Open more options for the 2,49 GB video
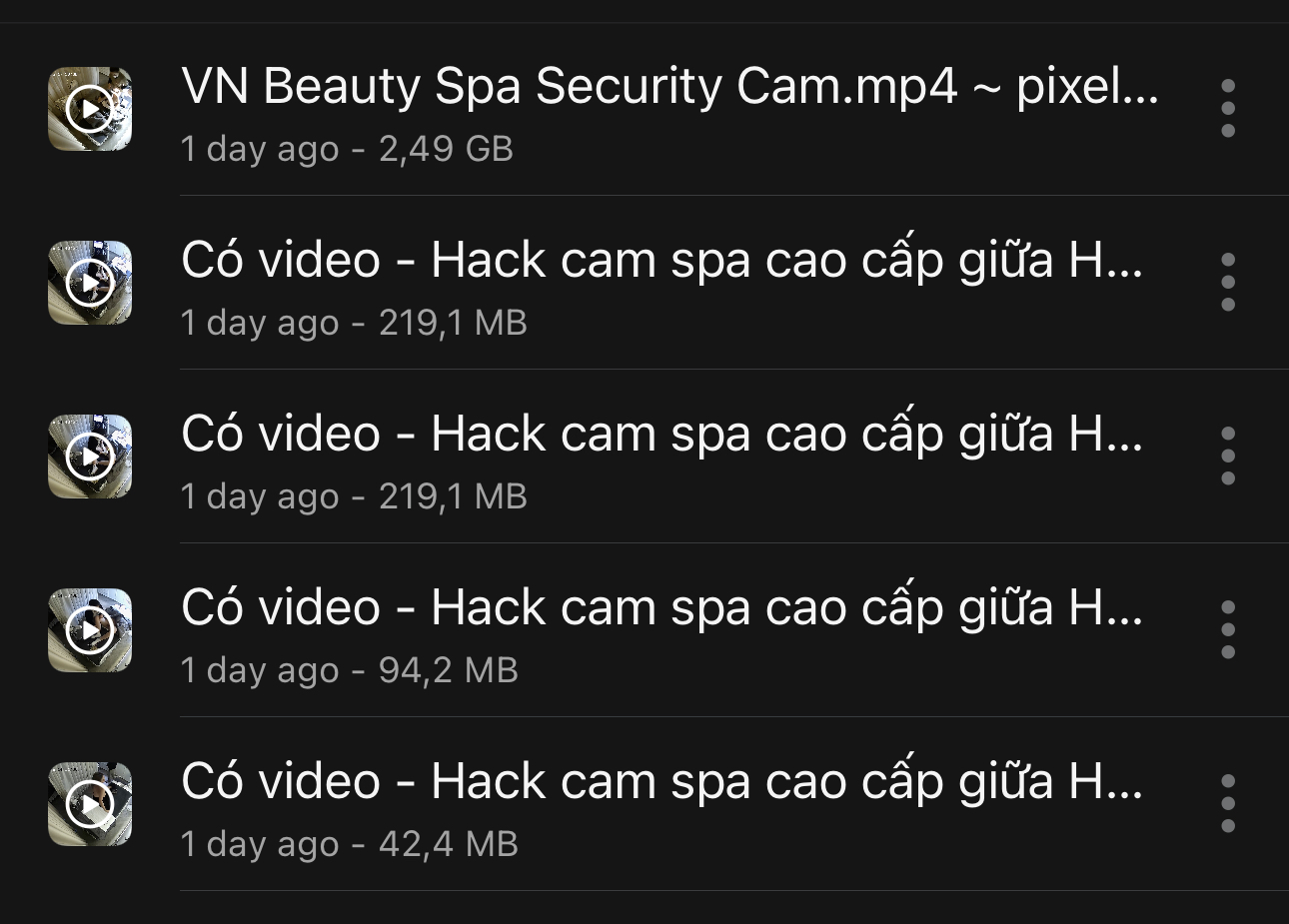 pyautogui.click(x=1228, y=108)
